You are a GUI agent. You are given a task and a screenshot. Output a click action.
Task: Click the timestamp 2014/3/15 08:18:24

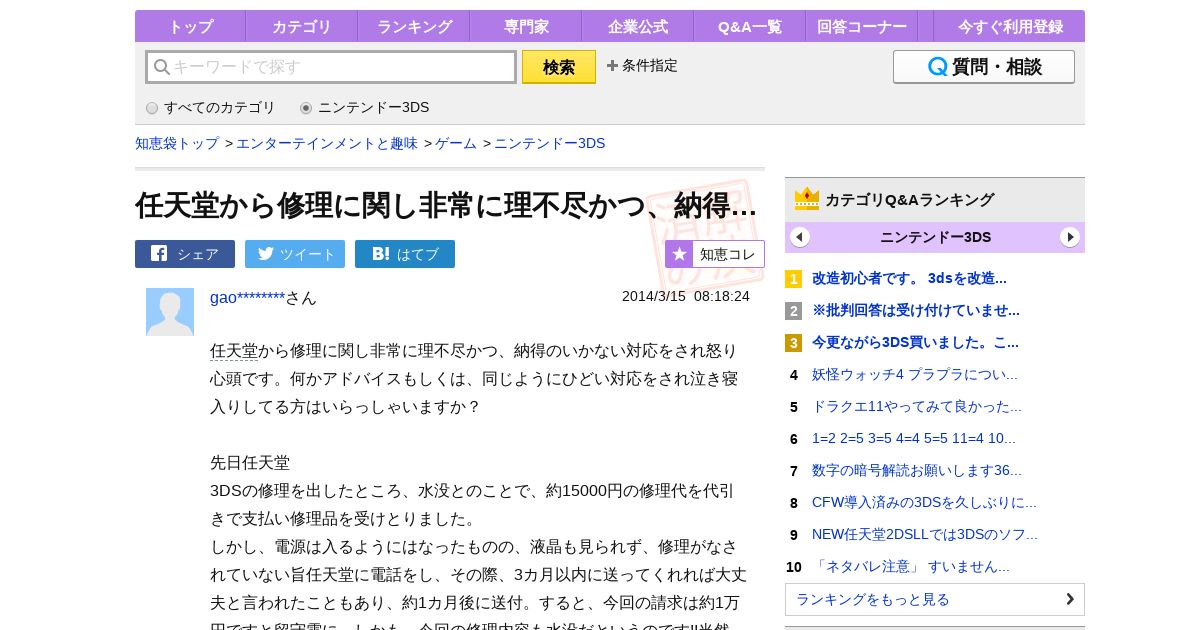(x=686, y=296)
